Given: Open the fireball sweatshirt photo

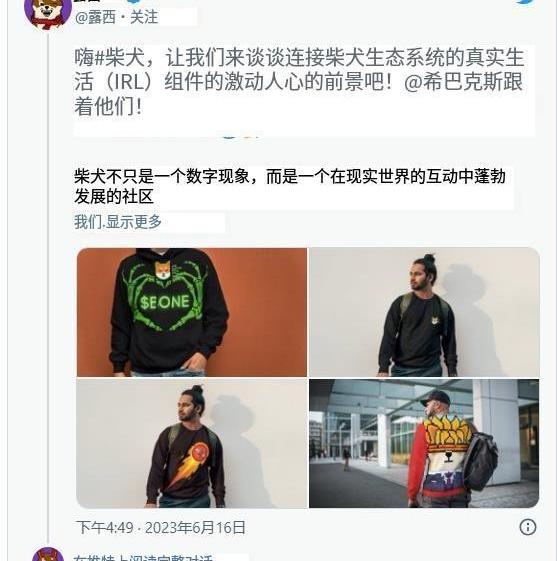Looking at the screenshot, I should pos(192,444).
